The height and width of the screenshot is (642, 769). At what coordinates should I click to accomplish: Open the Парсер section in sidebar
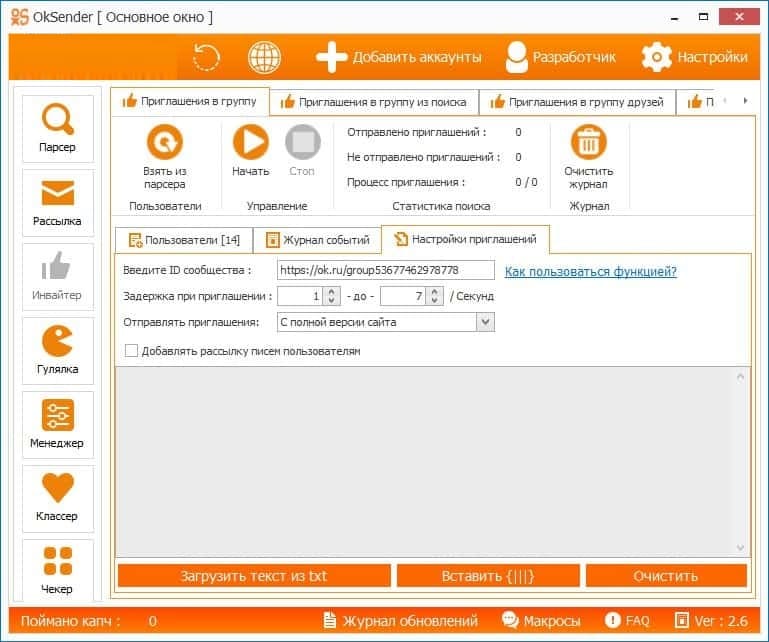[57, 128]
